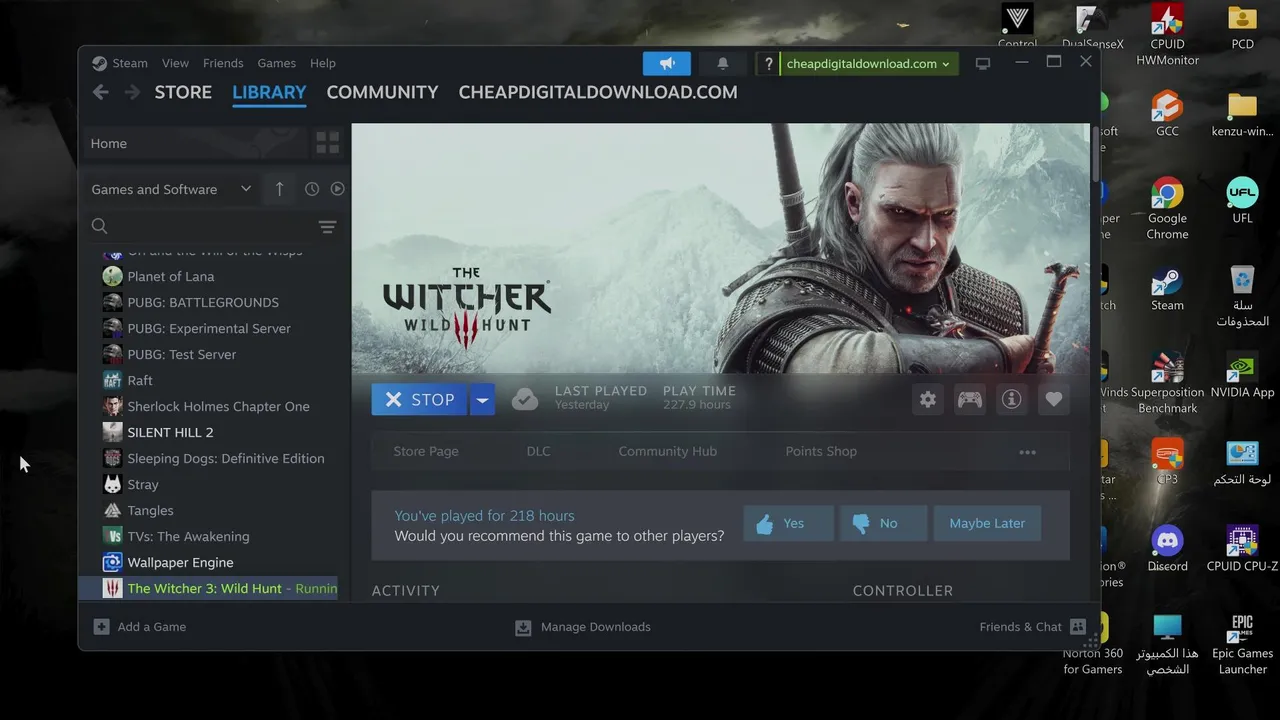Open the Steam menu
1280x720 pixels.
pos(129,63)
